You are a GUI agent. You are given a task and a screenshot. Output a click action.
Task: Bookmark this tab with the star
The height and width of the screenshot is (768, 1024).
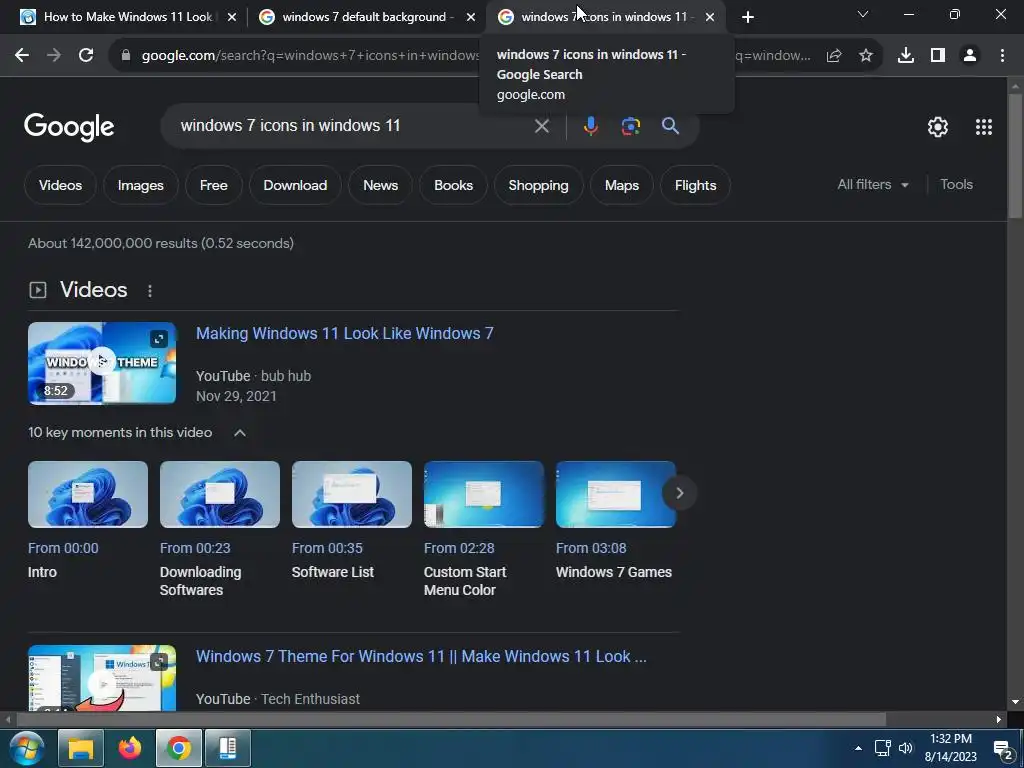tap(866, 56)
